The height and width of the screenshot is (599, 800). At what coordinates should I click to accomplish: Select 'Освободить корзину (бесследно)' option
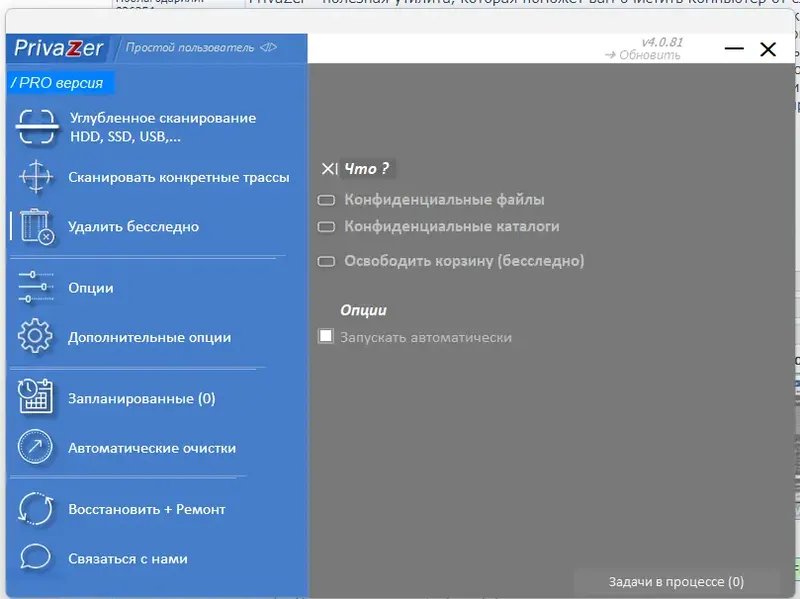[451, 261]
